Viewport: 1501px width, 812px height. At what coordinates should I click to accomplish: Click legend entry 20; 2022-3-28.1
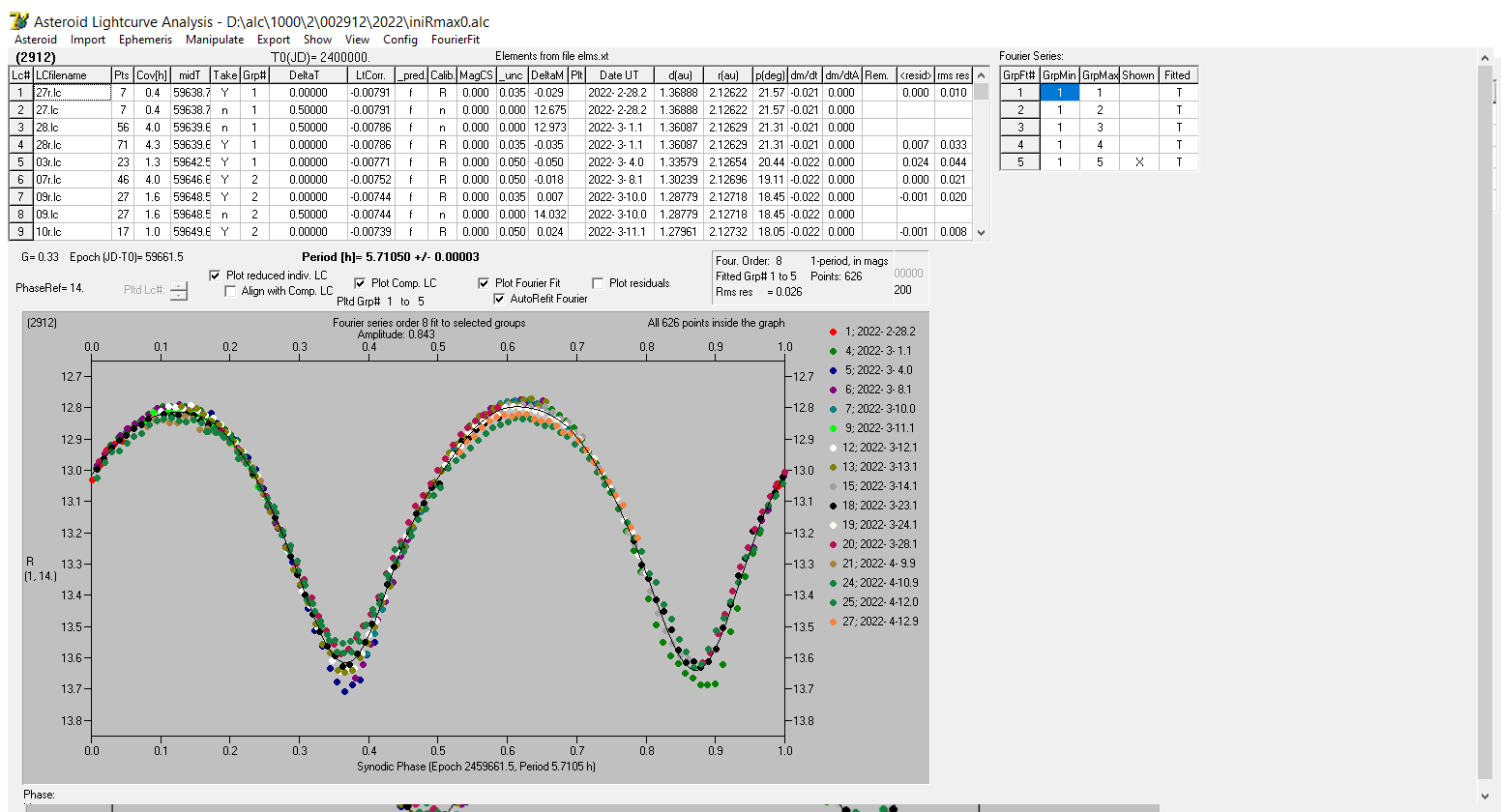[879, 544]
